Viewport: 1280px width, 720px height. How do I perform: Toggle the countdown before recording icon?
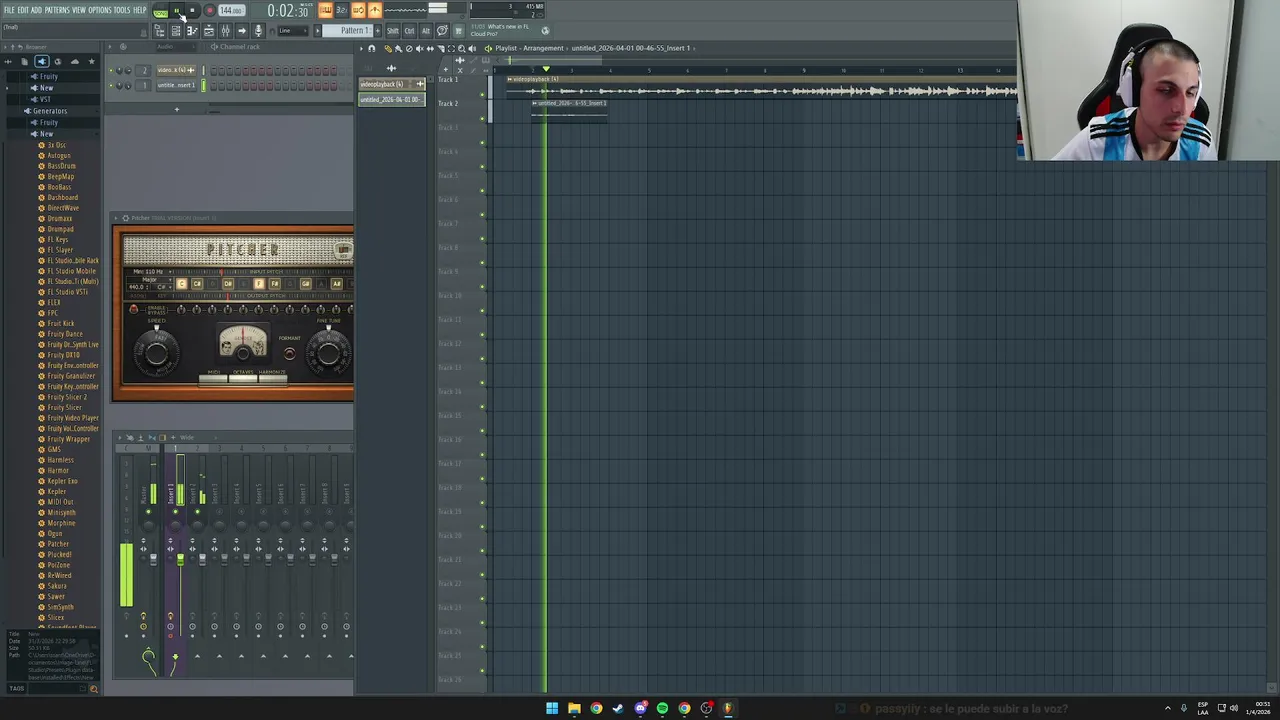(x=341, y=10)
